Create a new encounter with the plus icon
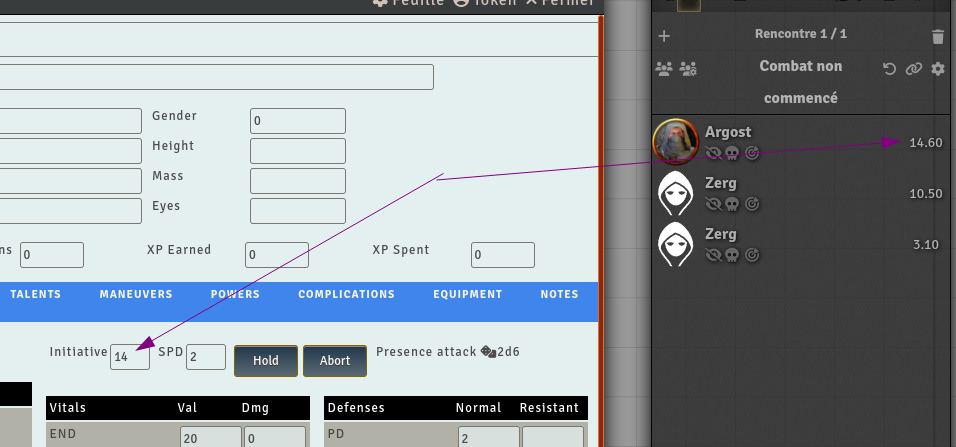956x447 pixels. pos(664,36)
